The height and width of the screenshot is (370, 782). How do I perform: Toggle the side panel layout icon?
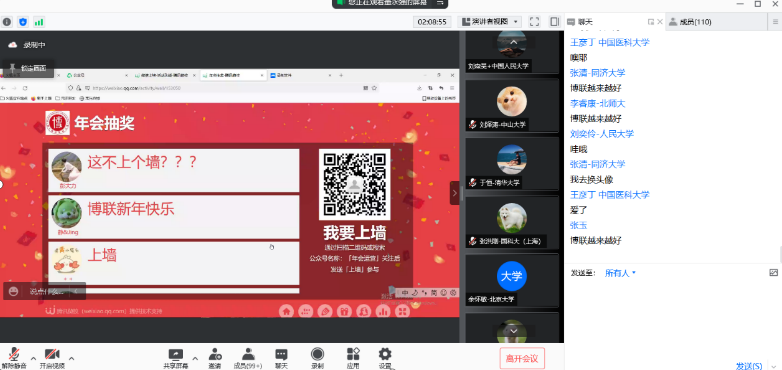[x=555, y=22]
